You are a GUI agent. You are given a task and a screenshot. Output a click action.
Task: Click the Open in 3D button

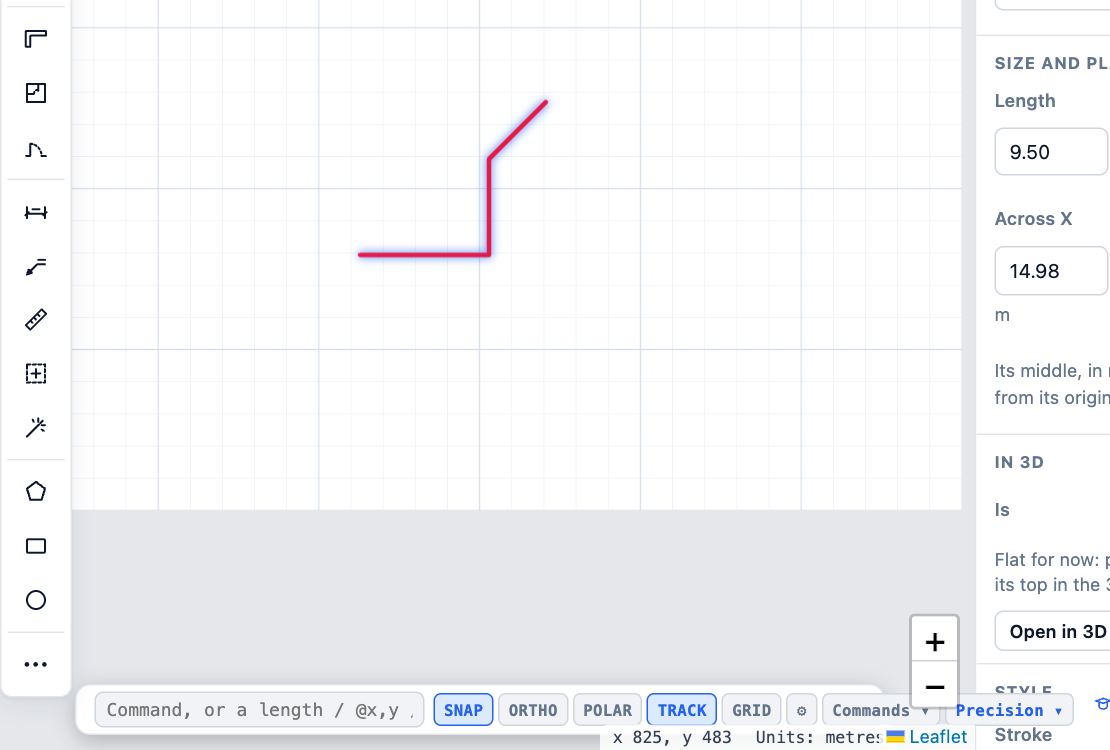pyautogui.click(x=1052, y=631)
